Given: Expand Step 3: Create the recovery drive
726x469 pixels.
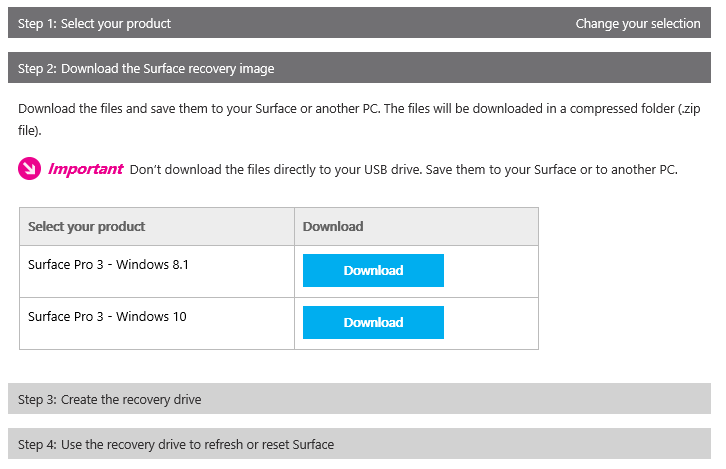Looking at the screenshot, I should click(x=110, y=399).
